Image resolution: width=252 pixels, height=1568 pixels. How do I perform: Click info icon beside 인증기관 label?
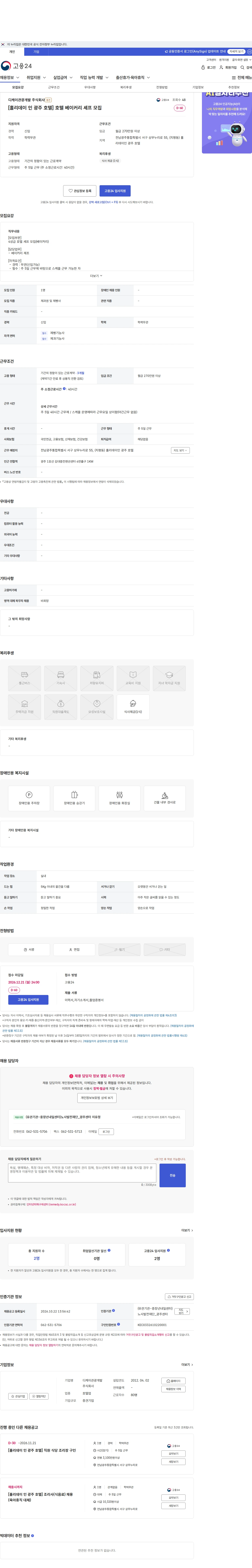point(113,1310)
